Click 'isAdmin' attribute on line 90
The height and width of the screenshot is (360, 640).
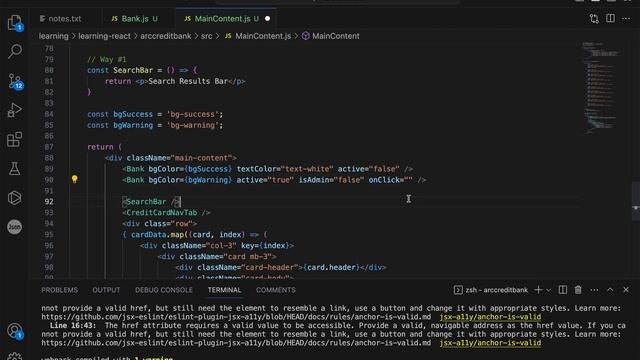pyautogui.click(x=314, y=180)
